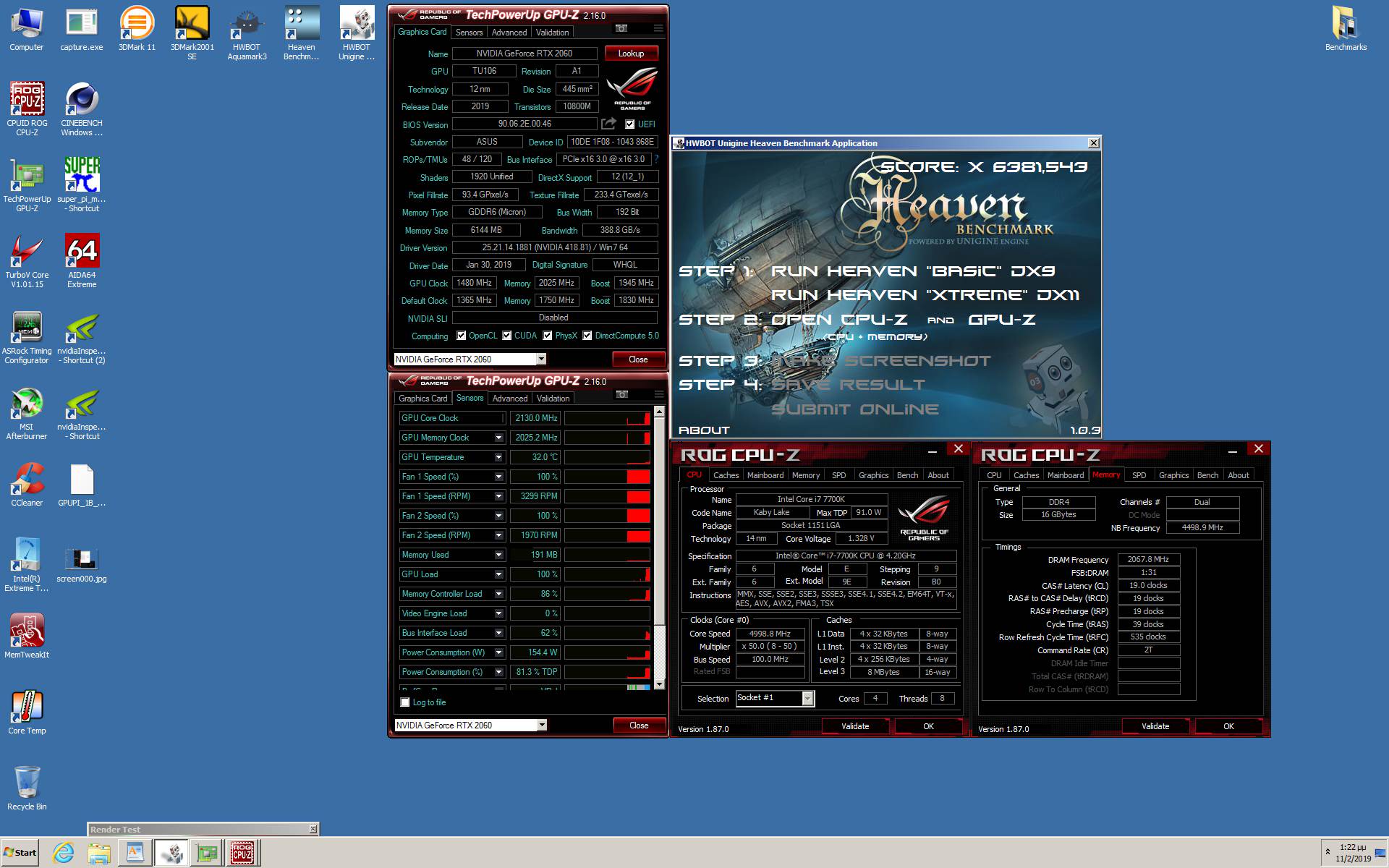
Task: Launch CINEBENCH Windows shortcut
Action: pos(82,109)
